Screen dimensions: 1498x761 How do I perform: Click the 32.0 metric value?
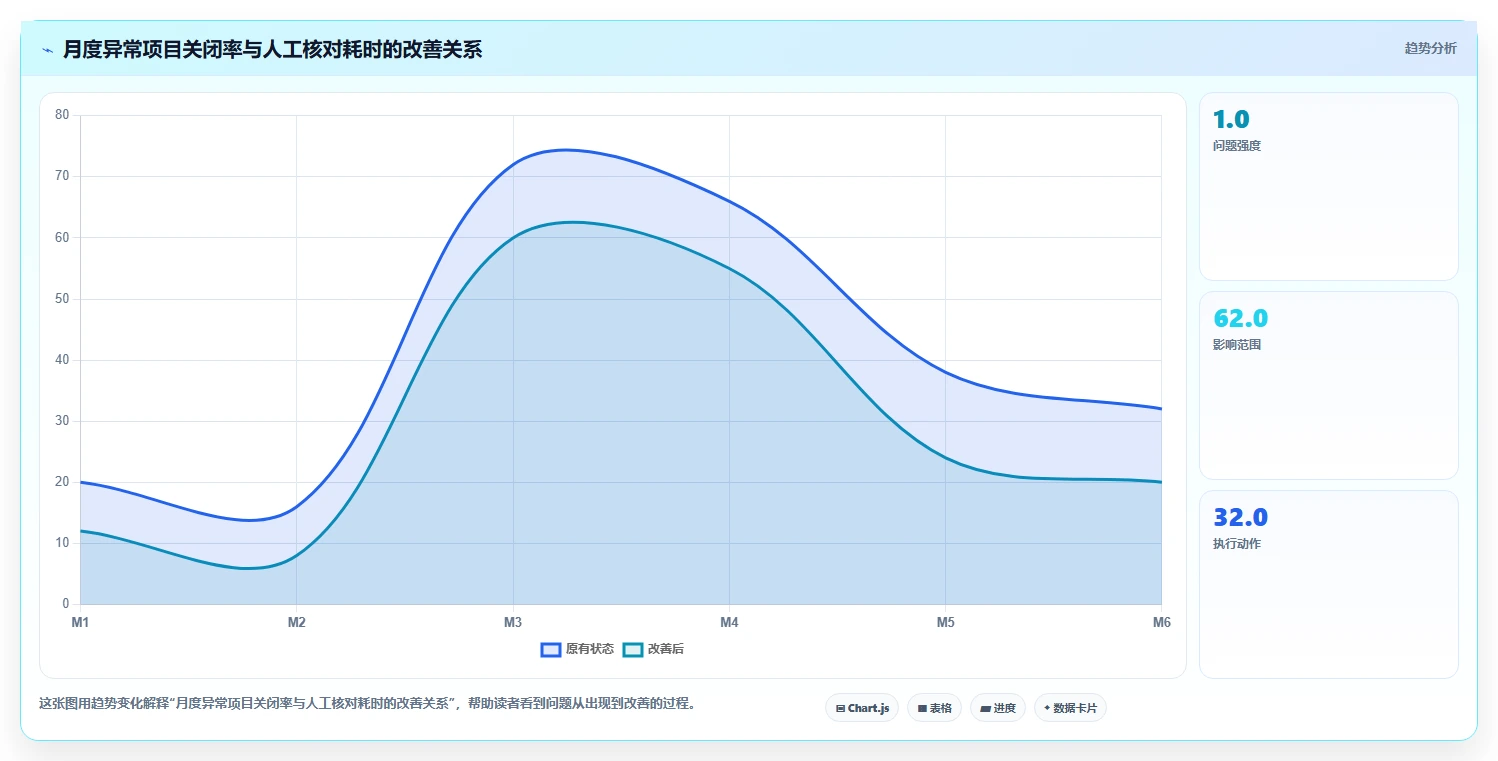click(x=1240, y=518)
